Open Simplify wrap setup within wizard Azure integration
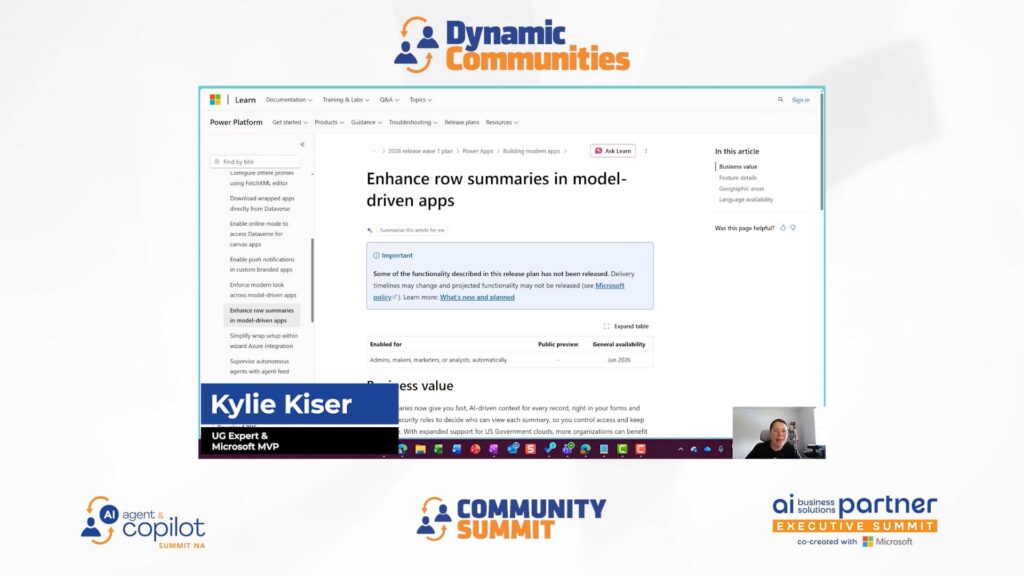The image size is (1024, 576). coord(263,341)
